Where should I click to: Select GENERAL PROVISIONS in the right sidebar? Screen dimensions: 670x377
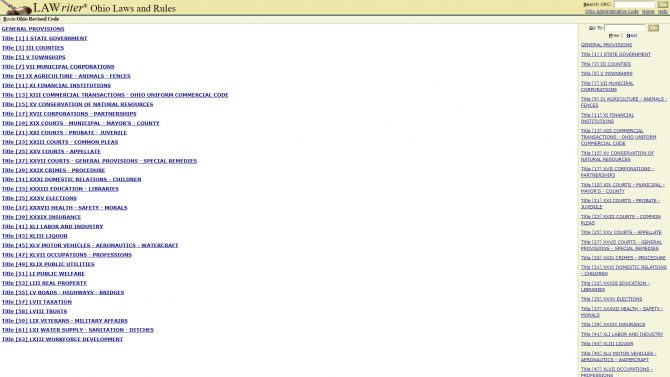point(606,45)
